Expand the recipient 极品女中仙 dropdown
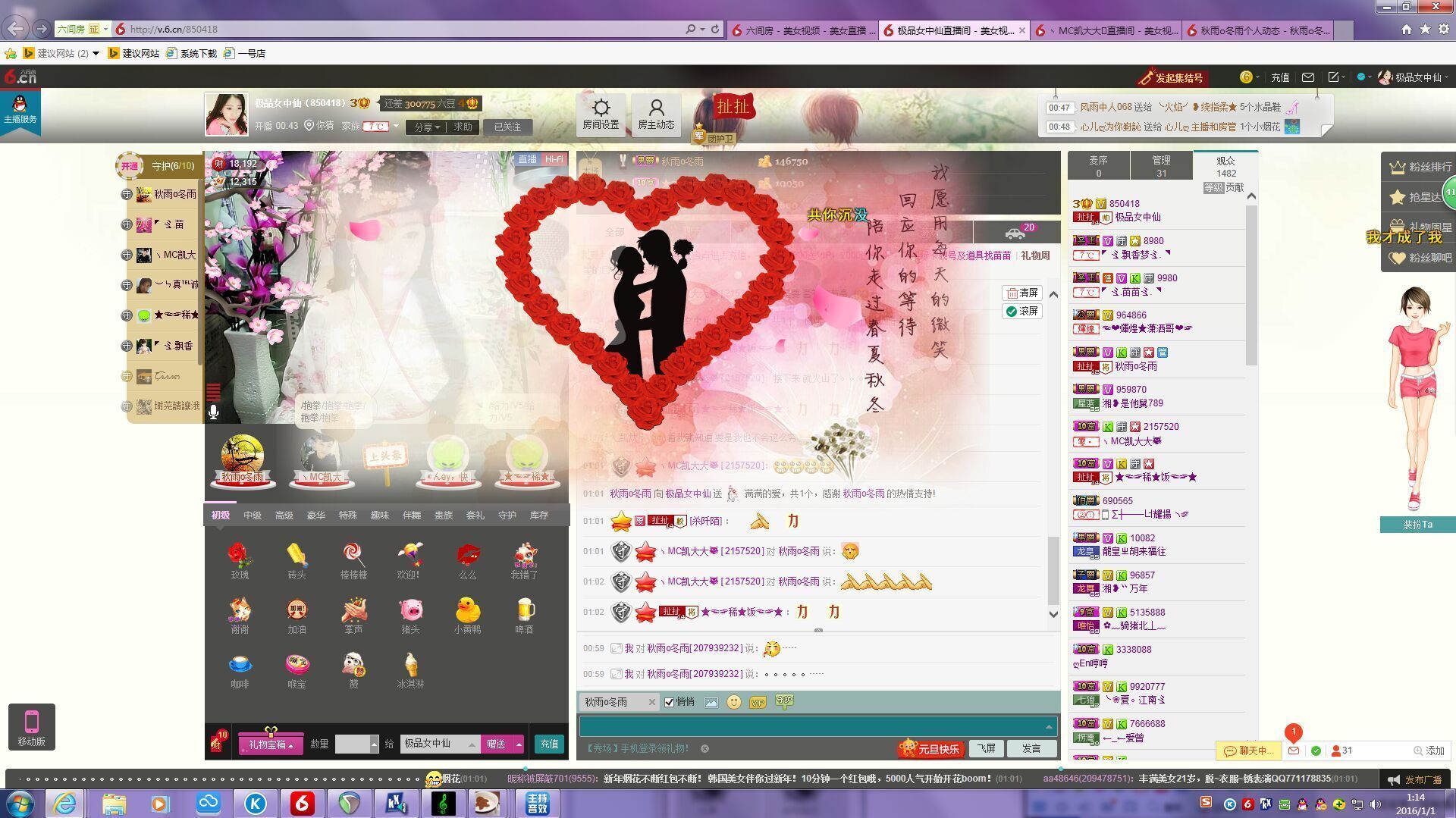The image size is (1456, 818). (472, 744)
